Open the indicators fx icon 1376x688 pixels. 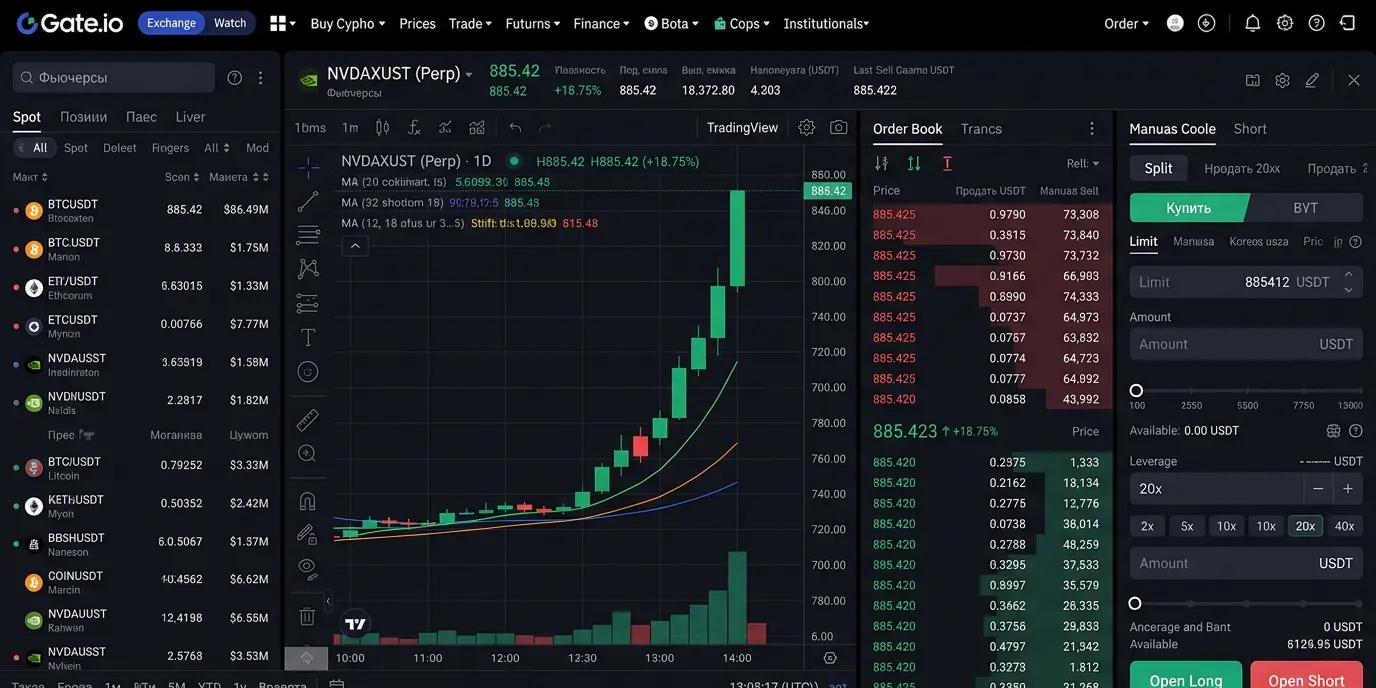(414, 127)
